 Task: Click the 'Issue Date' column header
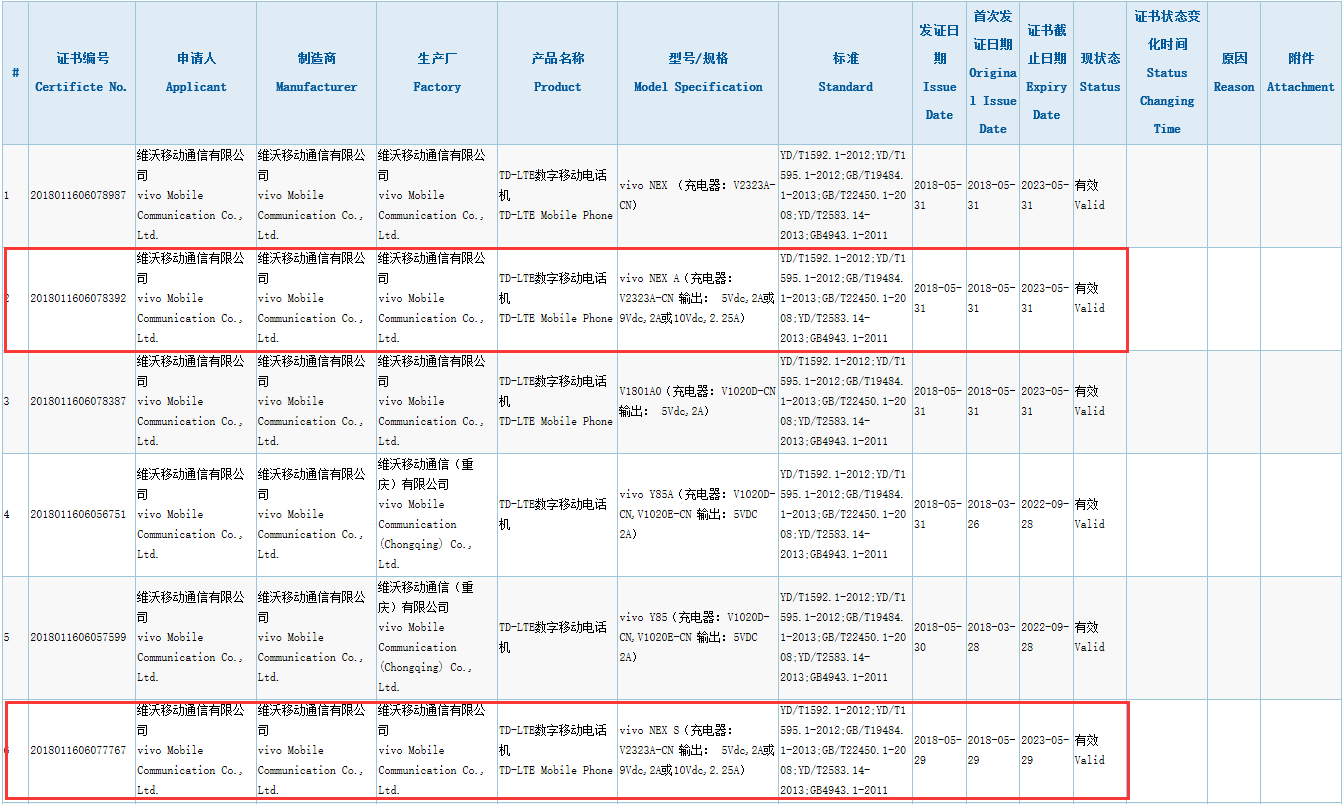(x=939, y=73)
